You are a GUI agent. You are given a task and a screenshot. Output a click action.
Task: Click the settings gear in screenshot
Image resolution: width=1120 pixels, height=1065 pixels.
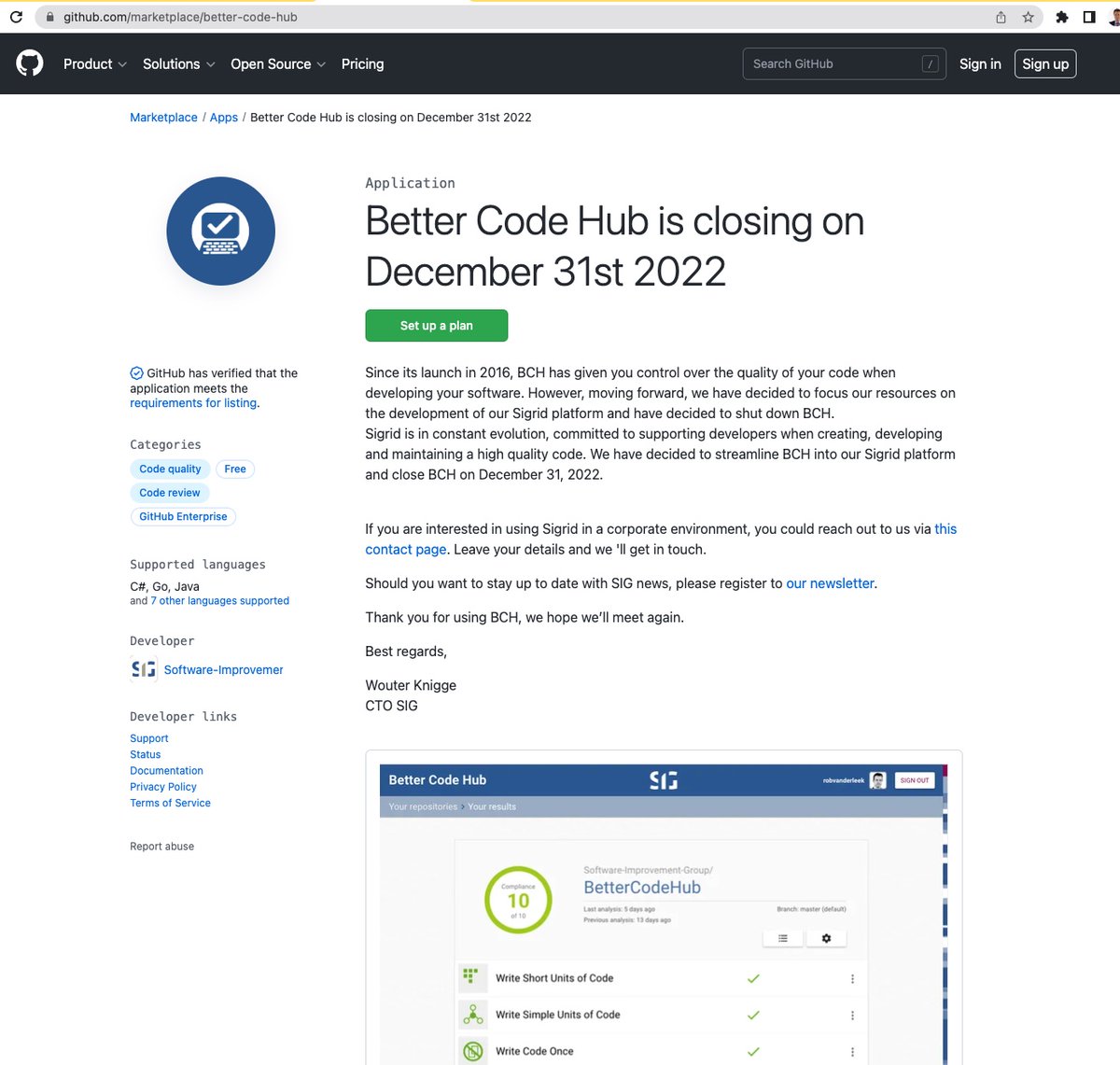[826, 938]
